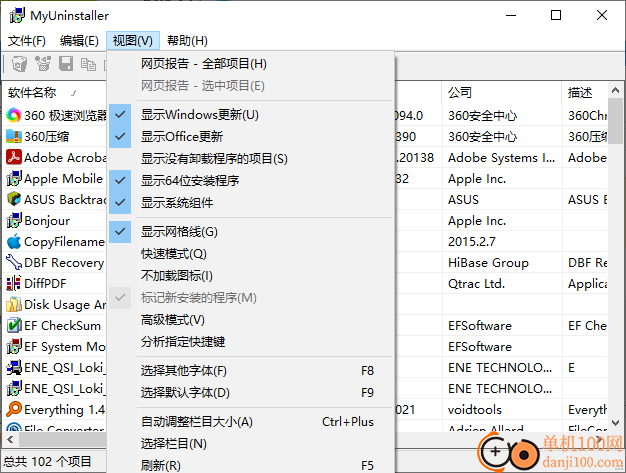The width and height of the screenshot is (626, 473).
Task: Enable 显示没有卸载程序的项目(S)
Action: [x=251, y=159]
